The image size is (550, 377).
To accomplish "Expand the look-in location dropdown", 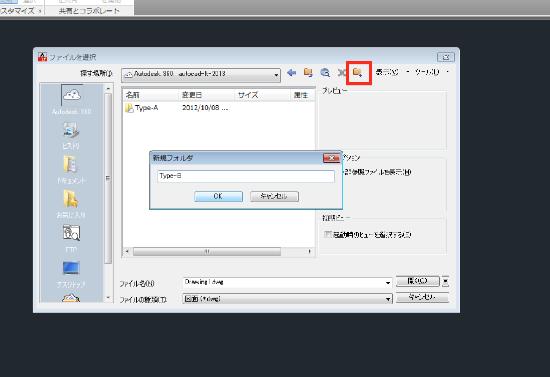I will [x=276, y=75].
